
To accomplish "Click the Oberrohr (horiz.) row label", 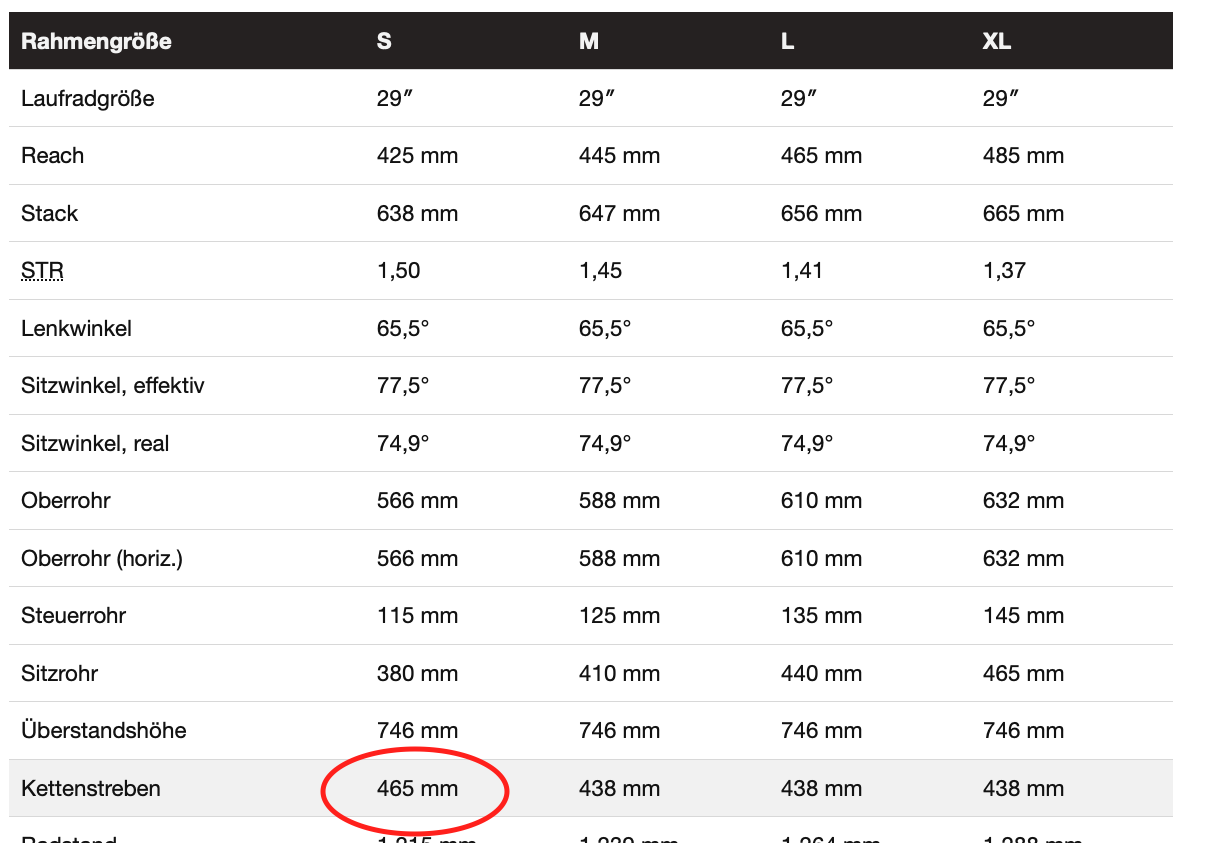I will 102,559.
